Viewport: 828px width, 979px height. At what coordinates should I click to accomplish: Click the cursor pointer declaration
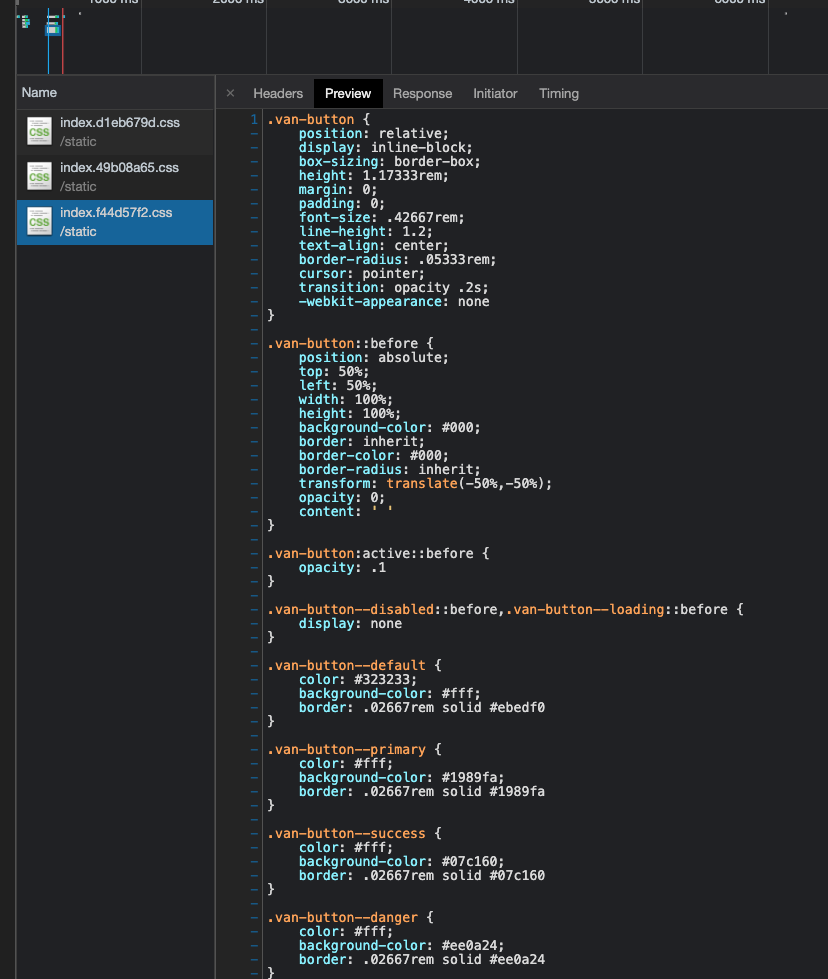(362, 273)
